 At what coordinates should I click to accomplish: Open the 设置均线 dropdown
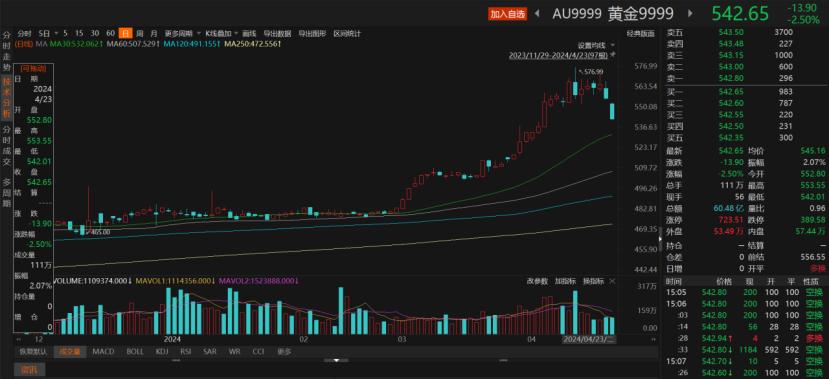(x=596, y=45)
